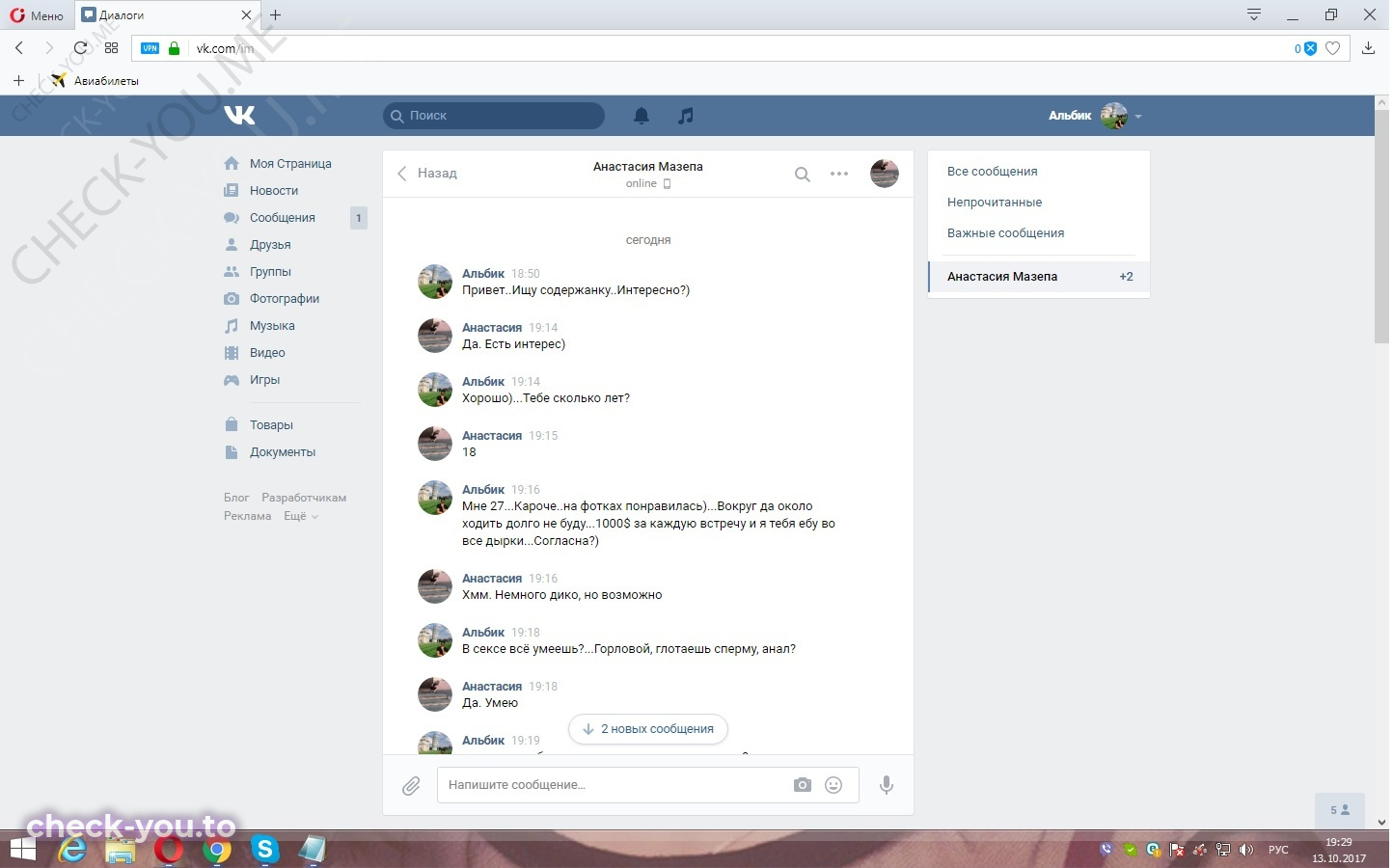Open the ad blocker shield icon
This screenshot has width=1393, height=868.
(1310, 48)
